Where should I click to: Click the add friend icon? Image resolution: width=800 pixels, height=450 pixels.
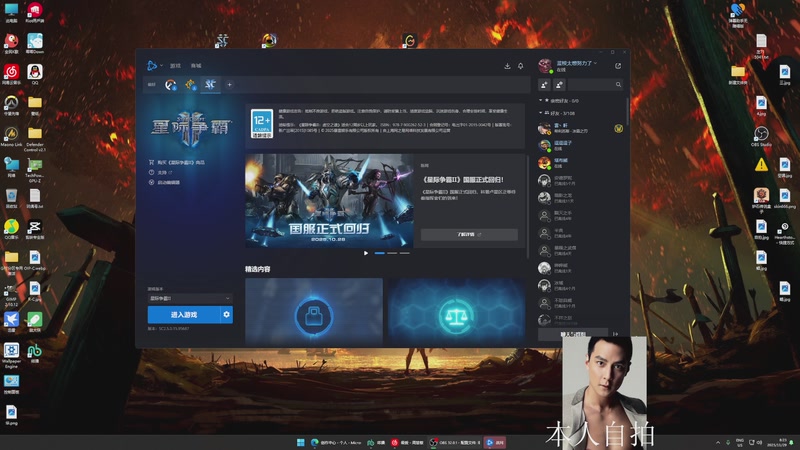pyautogui.click(x=544, y=85)
